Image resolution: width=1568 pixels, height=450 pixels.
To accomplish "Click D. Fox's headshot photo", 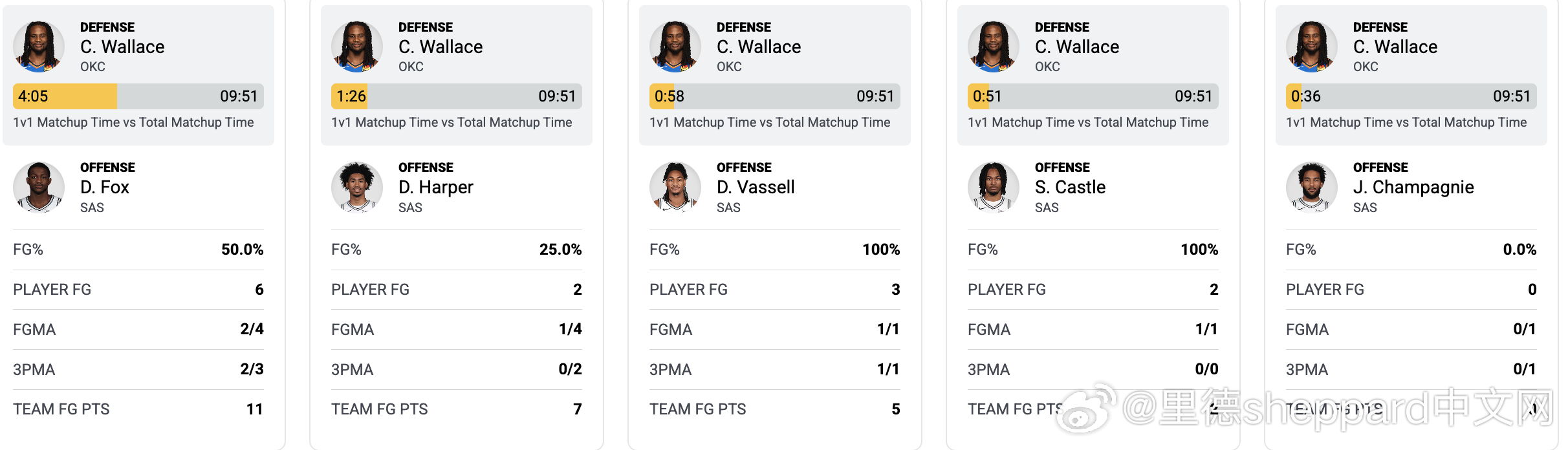I will coord(39,187).
